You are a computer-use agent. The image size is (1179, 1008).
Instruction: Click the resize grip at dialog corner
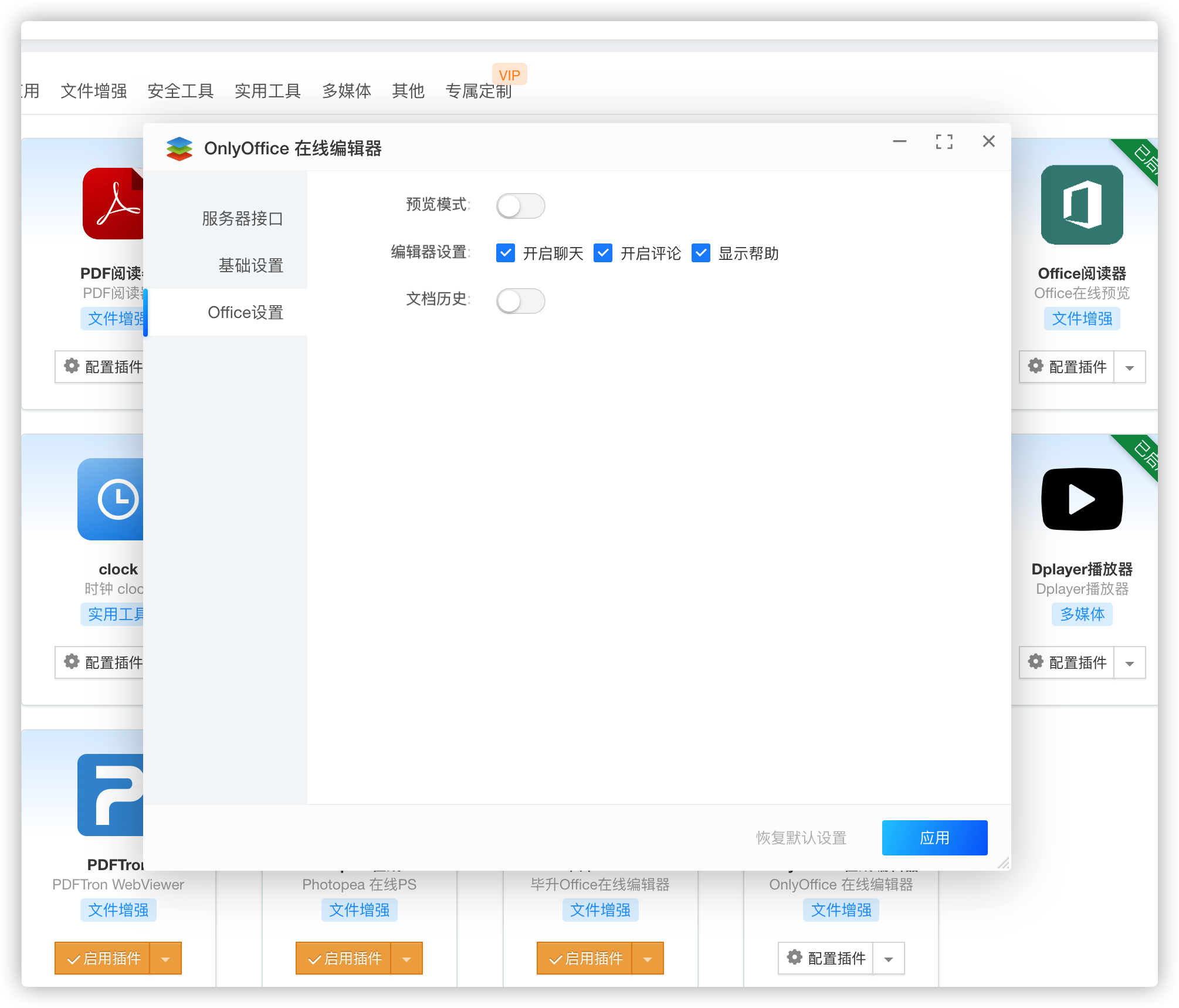[x=1003, y=862]
